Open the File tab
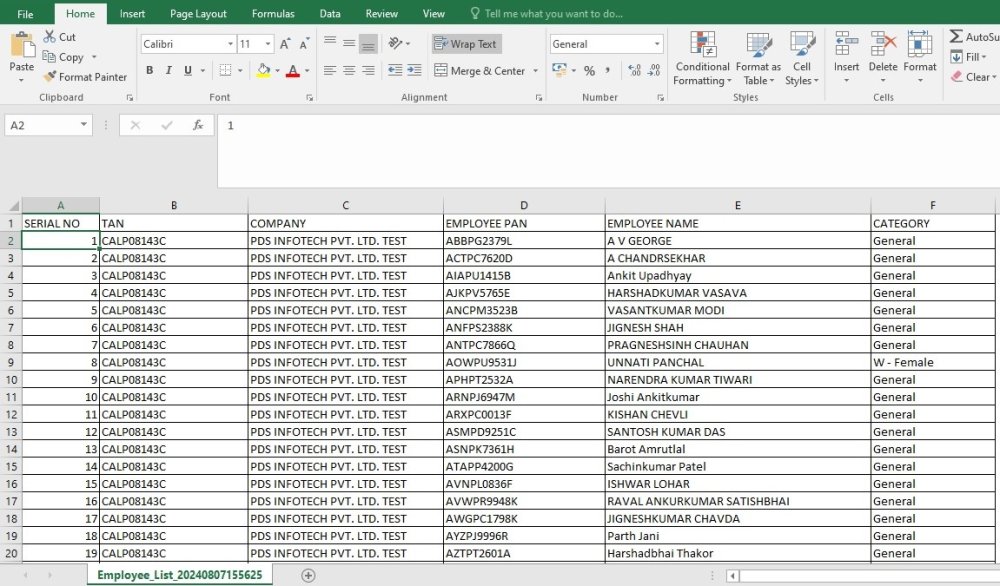The width and height of the screenshot is (1000, 586). 26,13
